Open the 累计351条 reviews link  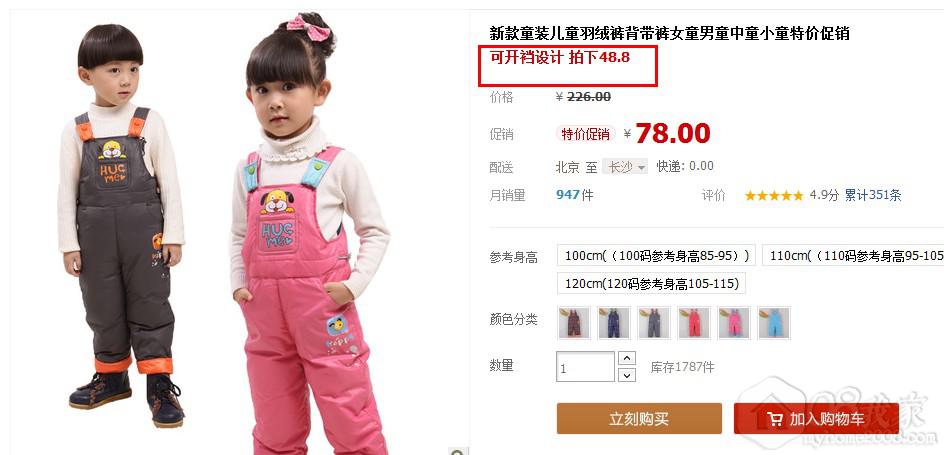tap(873, 195)
